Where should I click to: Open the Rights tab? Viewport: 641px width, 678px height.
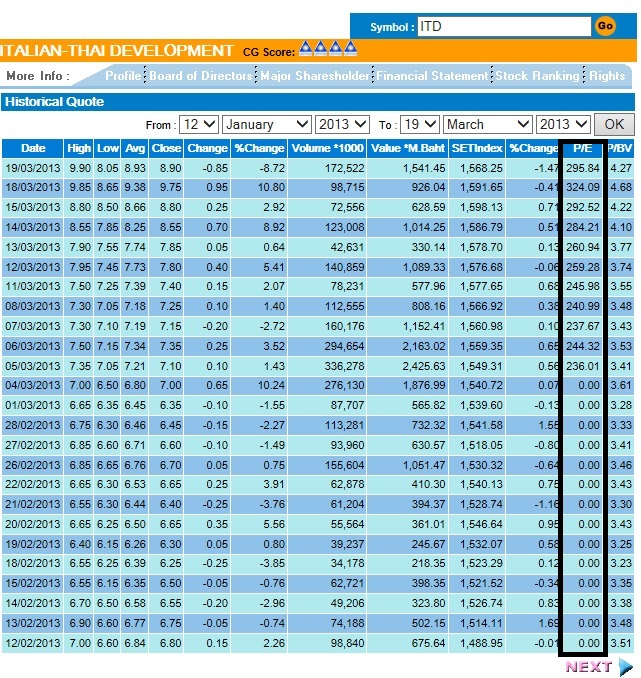tap(607, 76)
